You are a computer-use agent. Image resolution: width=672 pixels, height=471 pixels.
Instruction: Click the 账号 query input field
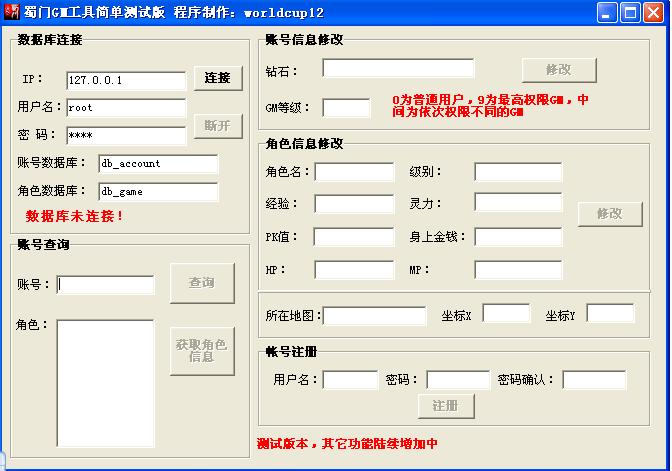tap(106, 285)
